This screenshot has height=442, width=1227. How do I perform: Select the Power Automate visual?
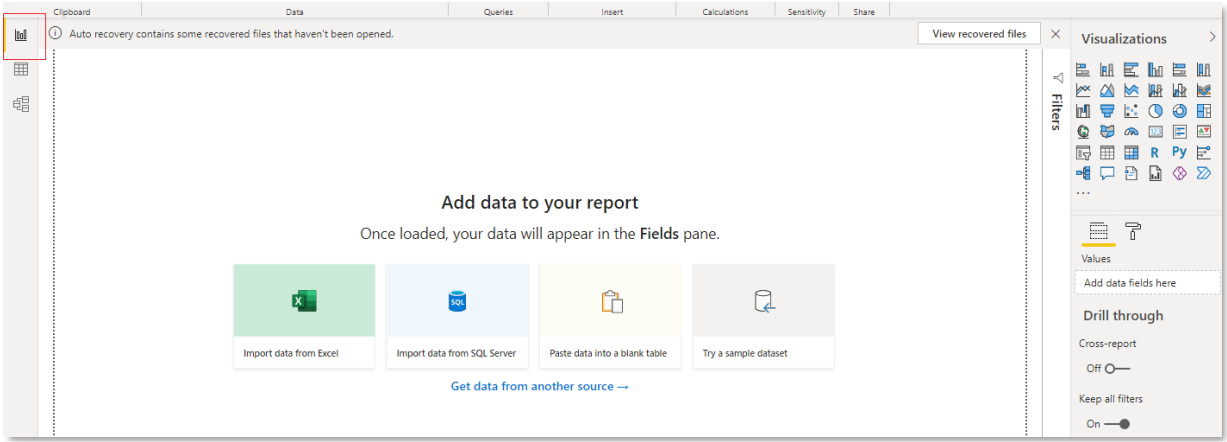[x=1203, y=172]
